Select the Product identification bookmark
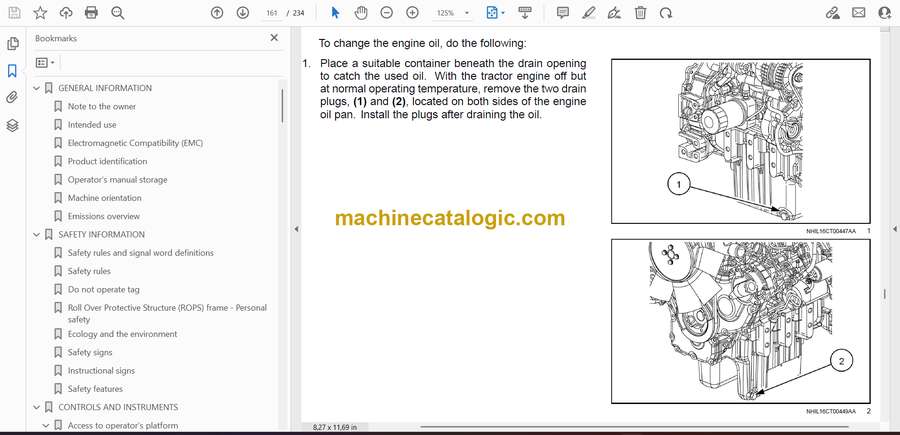The height and width of the screenshot is (435, 900). click(x=107, y=161)
